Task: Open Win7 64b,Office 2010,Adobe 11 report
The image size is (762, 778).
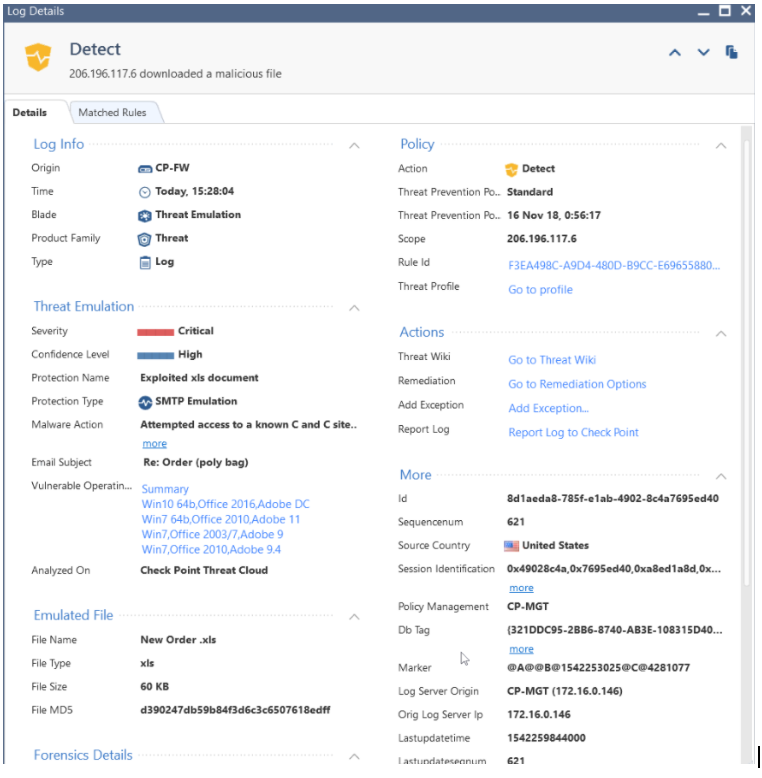Action: coord(221,519)
